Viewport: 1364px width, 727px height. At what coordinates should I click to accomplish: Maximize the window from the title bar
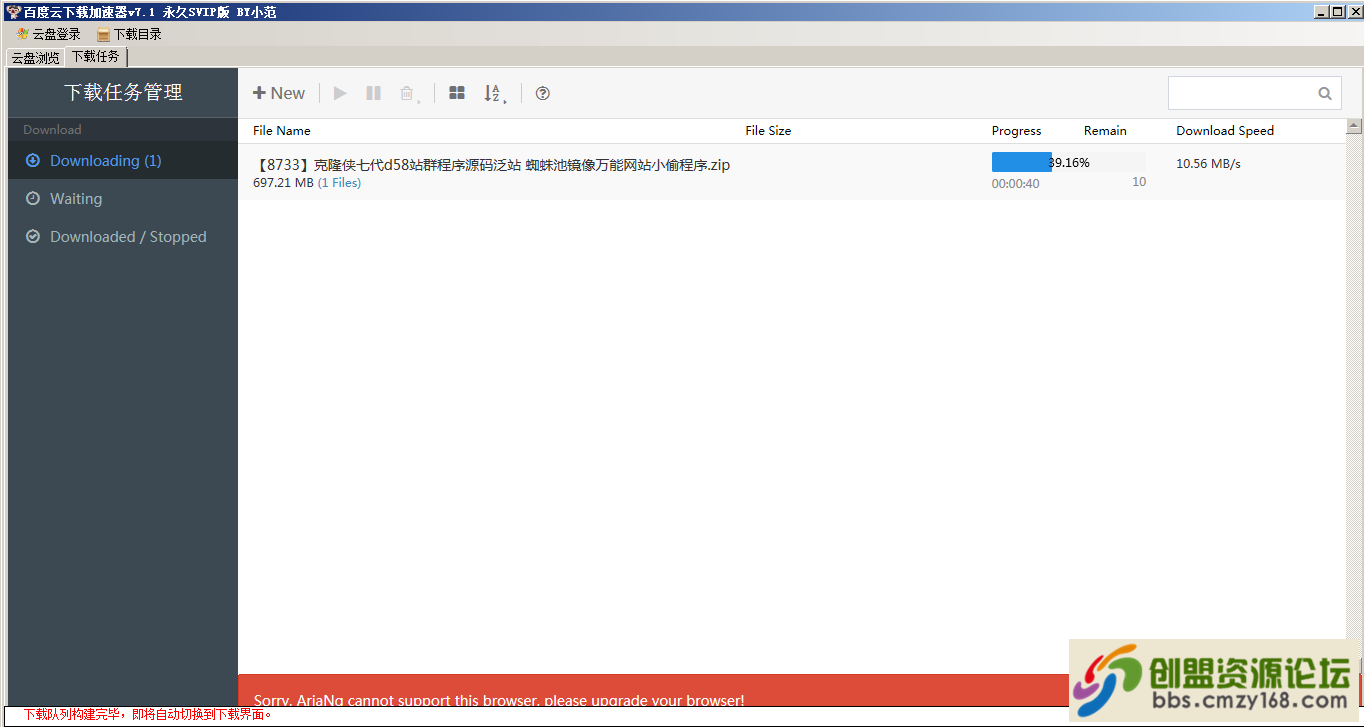(1336, 12)
